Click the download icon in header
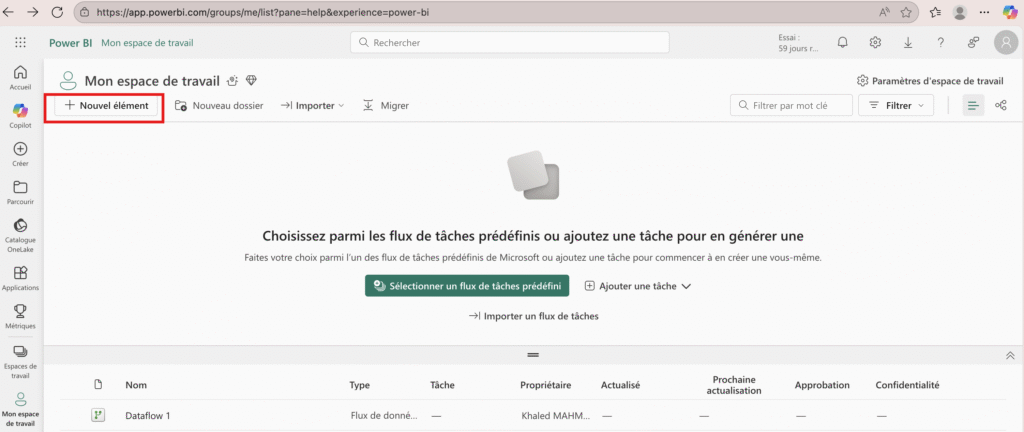Image resolution: width=1024 pixels, height=432 pixels. [x=908, y=42]
